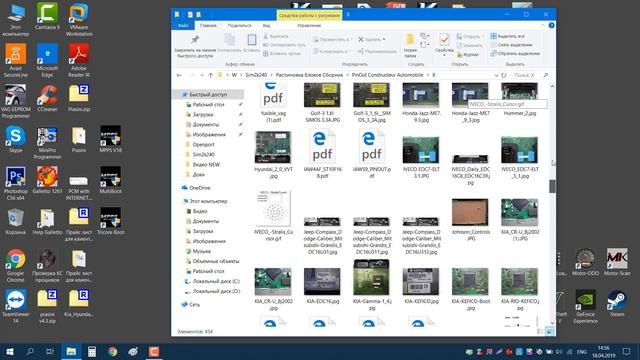
Task: Click Select All in the ribbon
Action: pyautogui.click(x=508, y=36)
